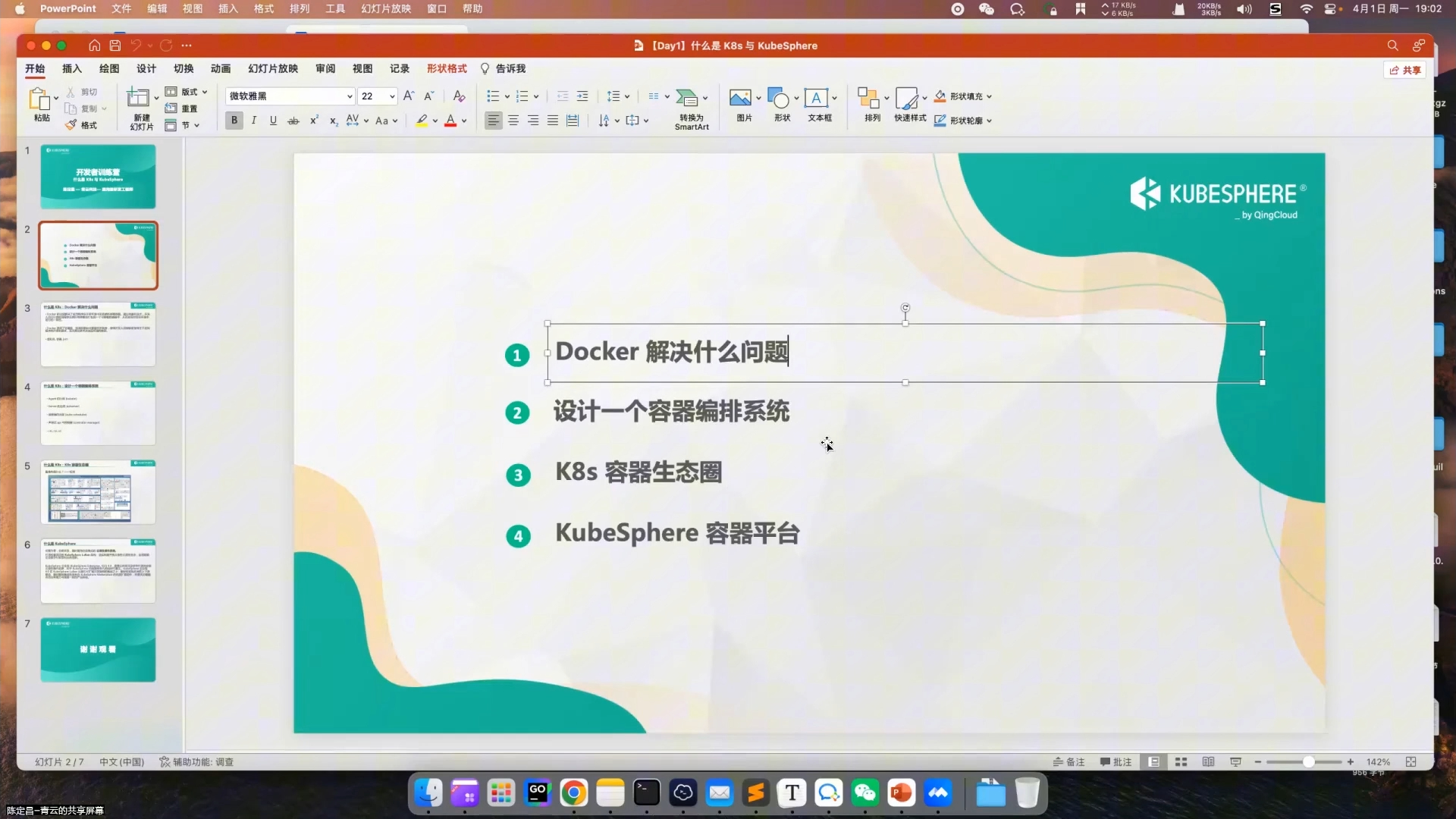Click the increase font size icon
This screenshot has width=1456, height=819.
pos(409,96)
